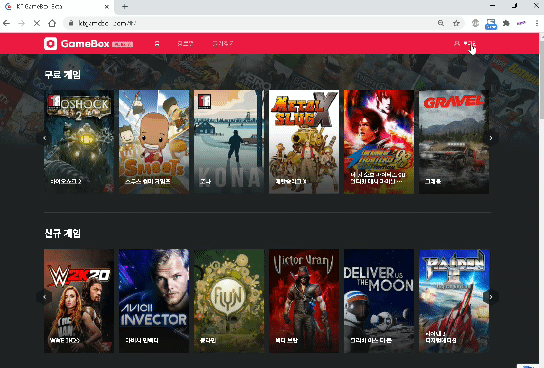Click the beta badge beside the GameBox logo

[x=122, y=44]
